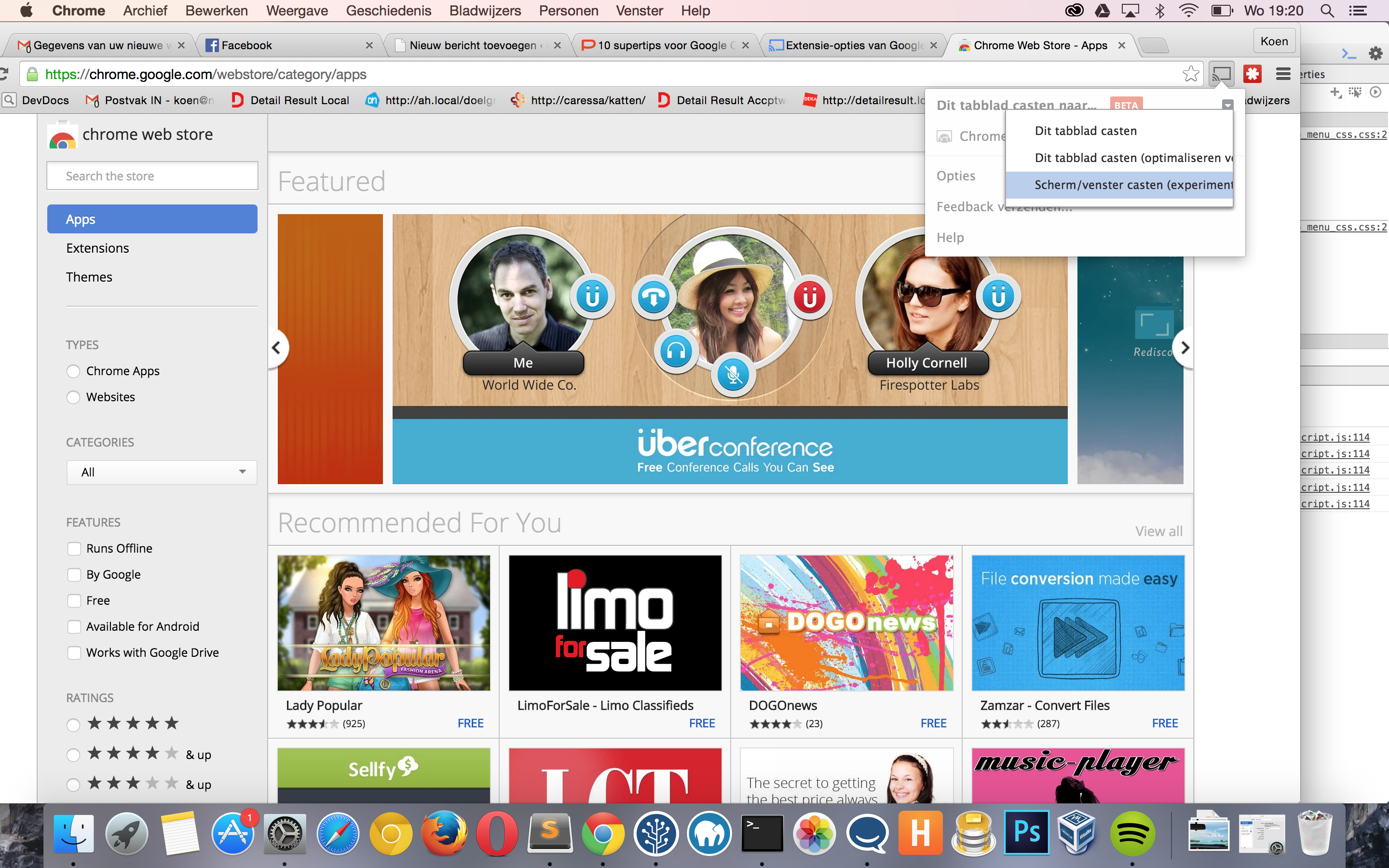
Task: Click the 'Search the store' field
Action: point(152,176)
